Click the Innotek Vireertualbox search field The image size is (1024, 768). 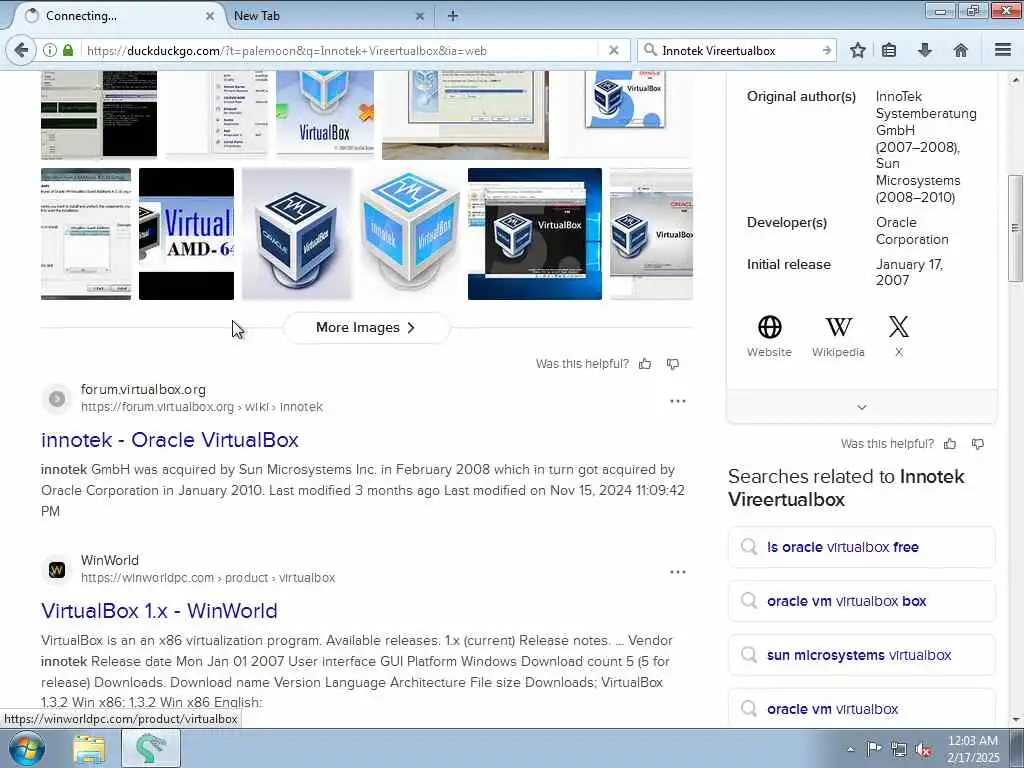(x=738, y=50)
